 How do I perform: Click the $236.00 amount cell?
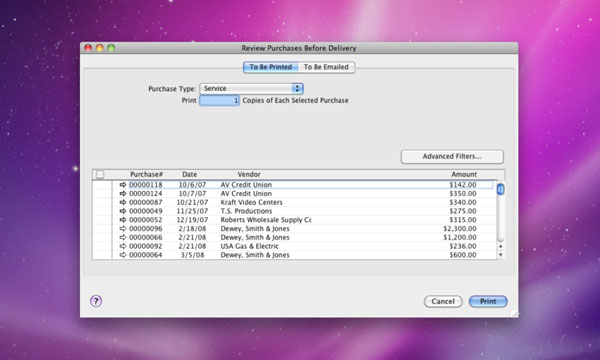(x=463, y=246)
